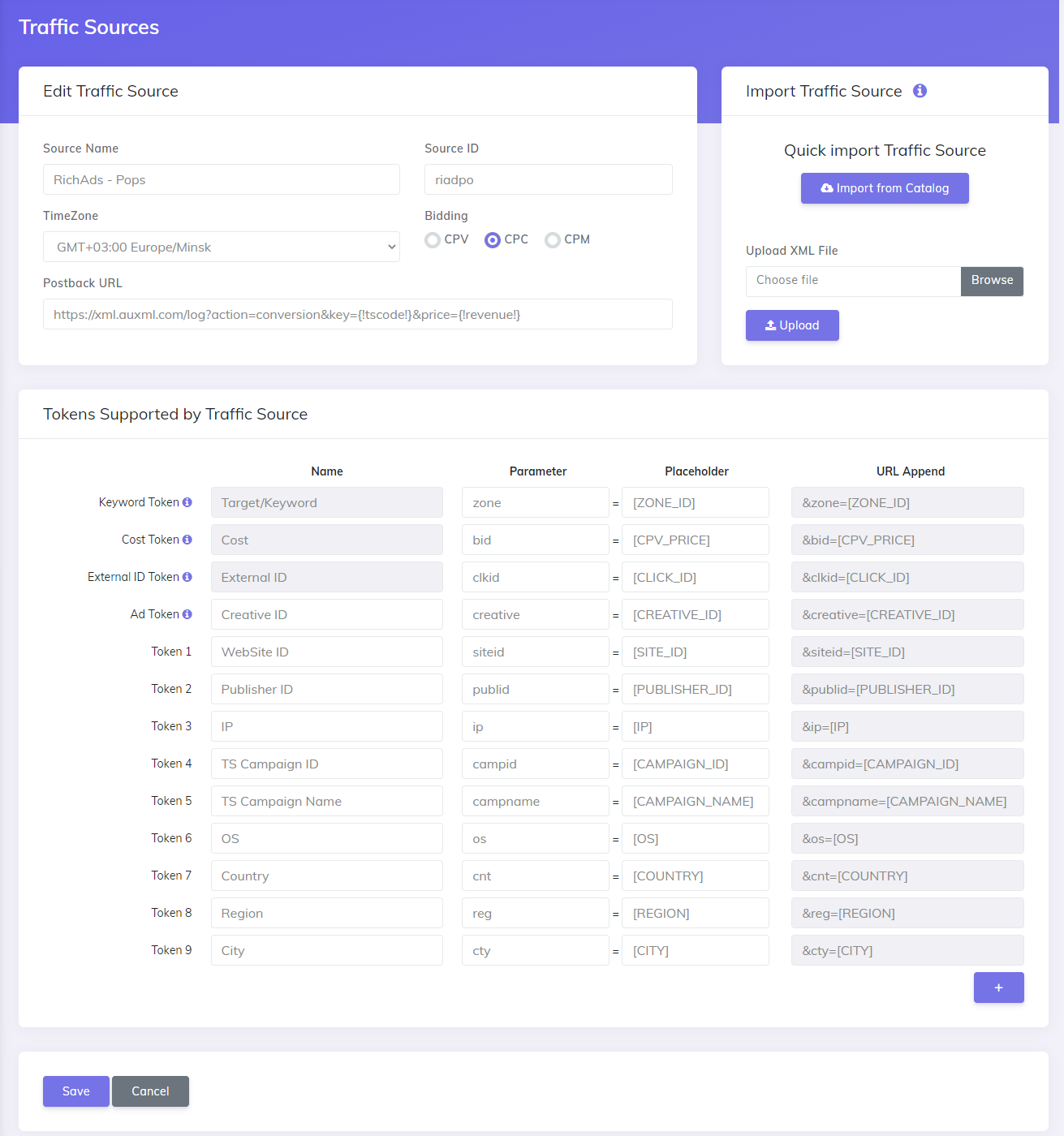Viewport: 1064px width, 1136px height.
Task: Click the Cost Token info icon
Action: coord(187,539)
